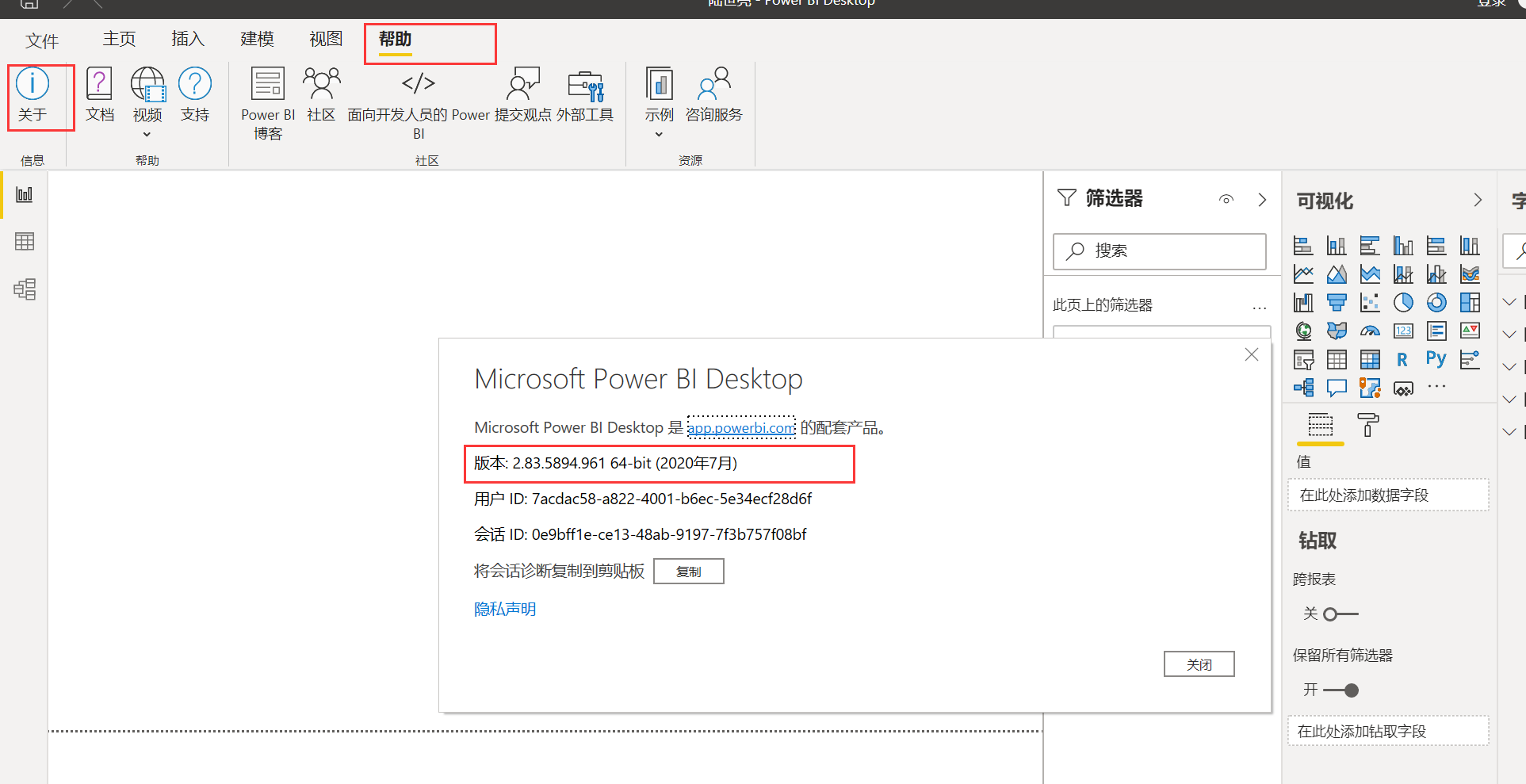Open the 文件 menu tab
Screen dimensions: 1526x784
42,40
